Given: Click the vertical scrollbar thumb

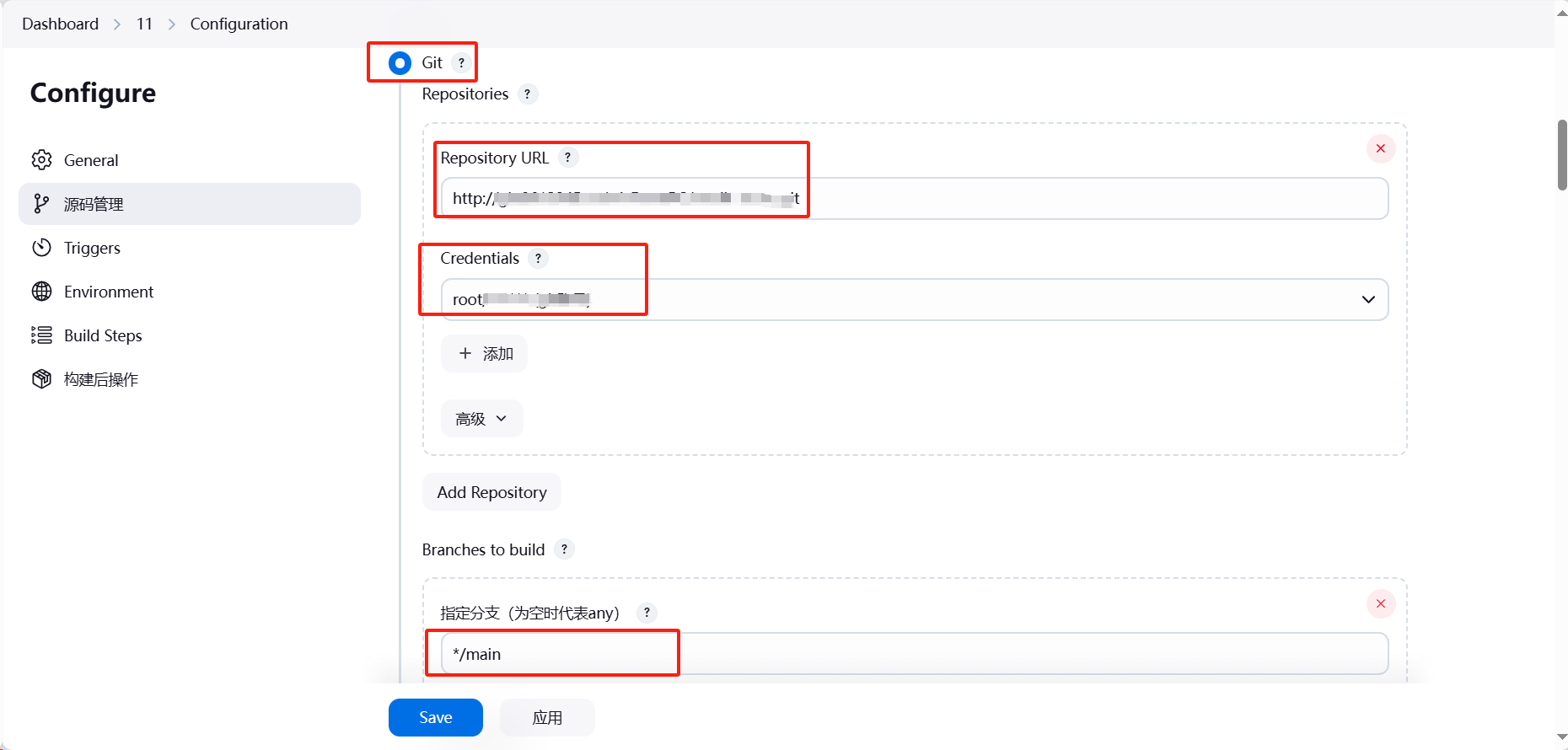Looking at the screenshot, I should [1562, 155].
